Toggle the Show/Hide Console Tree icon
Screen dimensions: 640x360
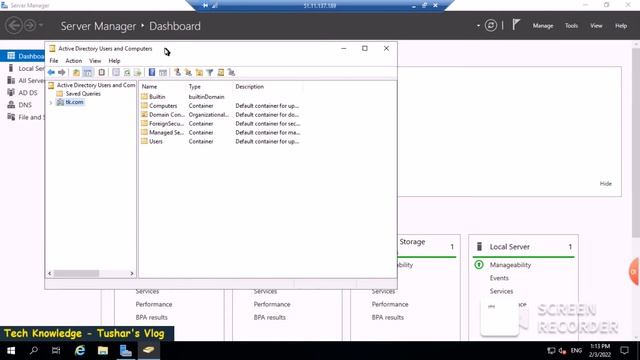[88, 73]
